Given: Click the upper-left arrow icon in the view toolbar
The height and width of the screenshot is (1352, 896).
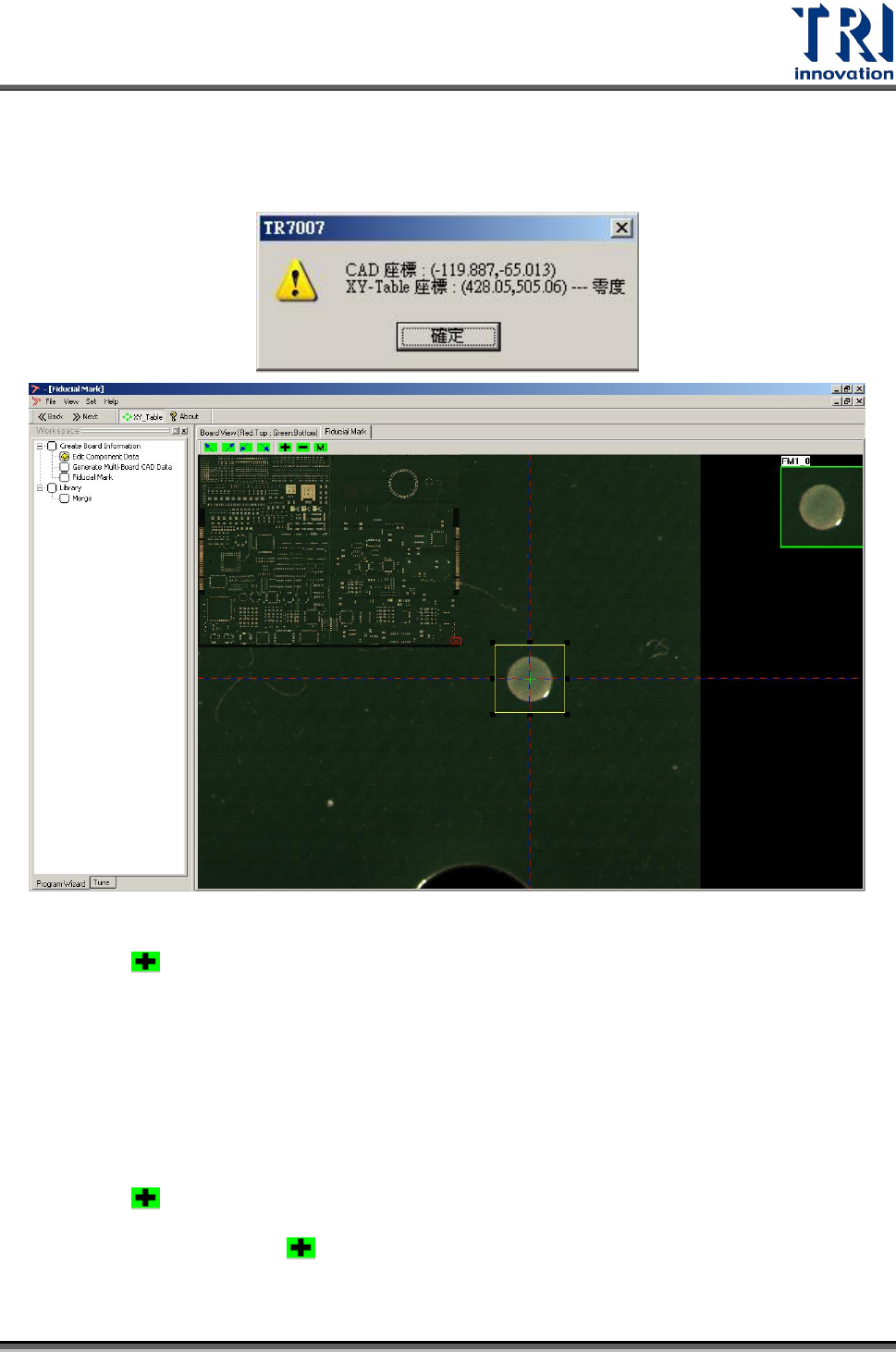Looking at the screenshot, I should [x=211, y=448].
